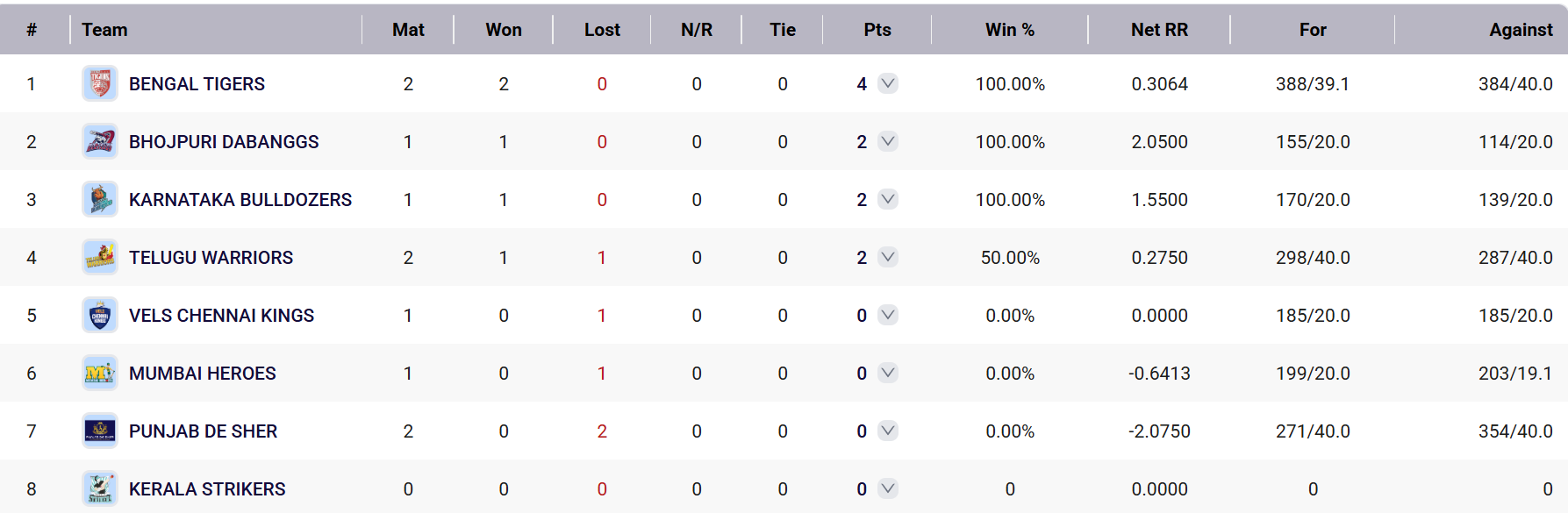1568x513 pixels.
Task: Expand Bengal Tigers points details chevron
Action: [888, 84]
